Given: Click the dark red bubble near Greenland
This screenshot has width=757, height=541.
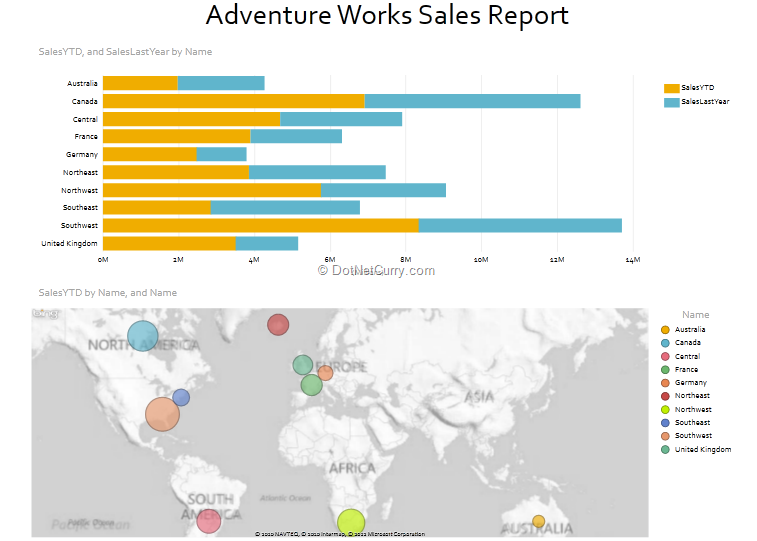Looking at the screenshot, I should 278,324.
